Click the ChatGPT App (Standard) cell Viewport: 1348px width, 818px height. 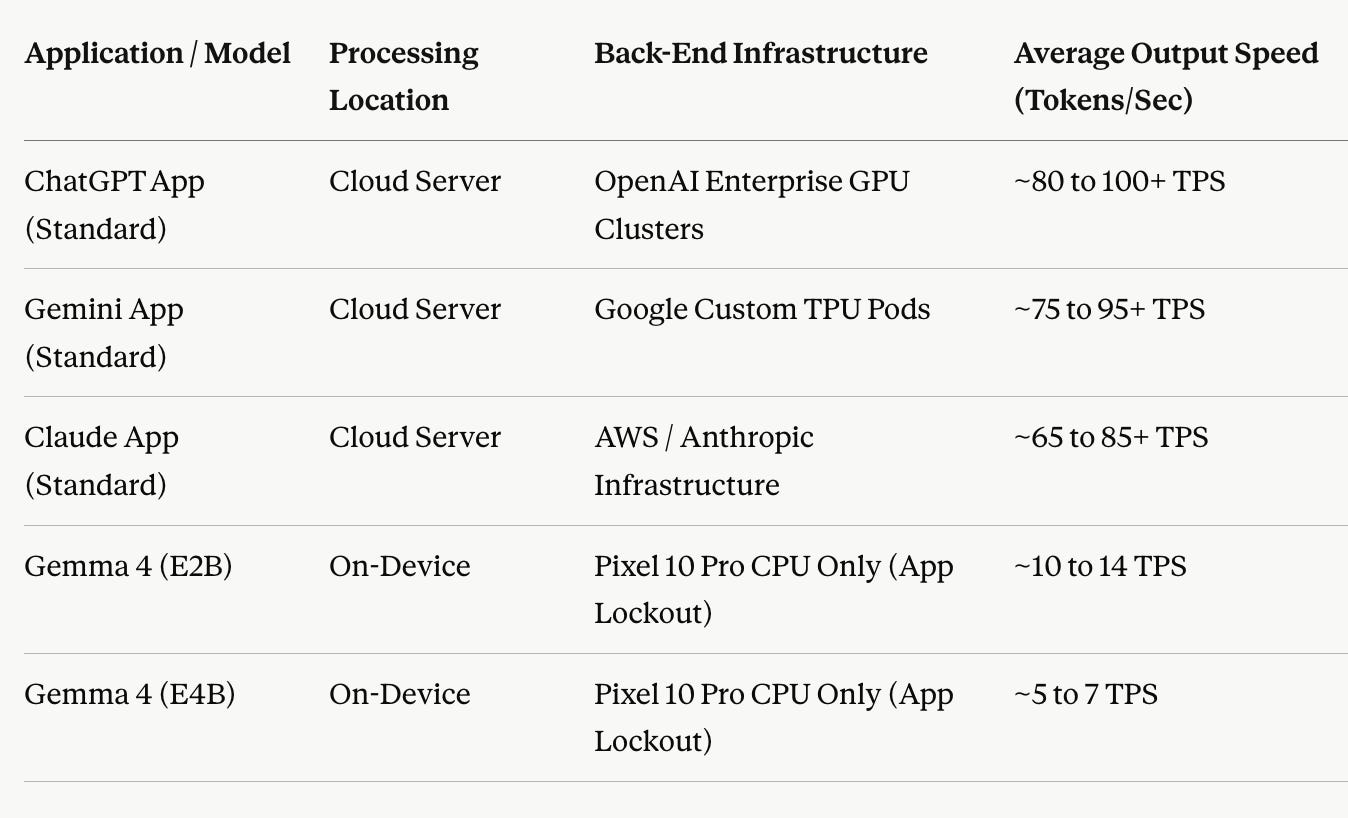pyautogui.click(x=115, y=205)
